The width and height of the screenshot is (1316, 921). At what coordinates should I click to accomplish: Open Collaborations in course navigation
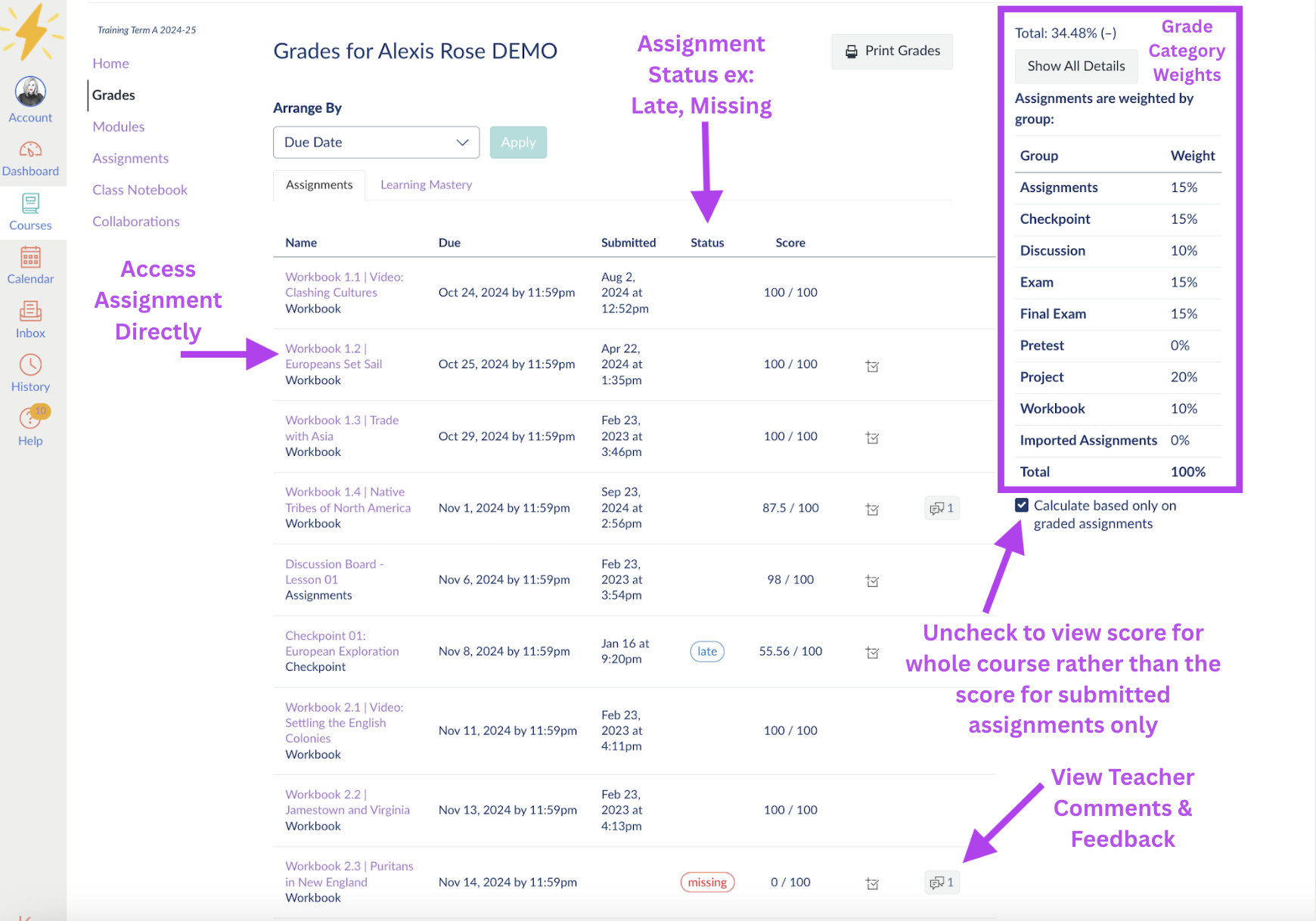[x=136, y=222]
